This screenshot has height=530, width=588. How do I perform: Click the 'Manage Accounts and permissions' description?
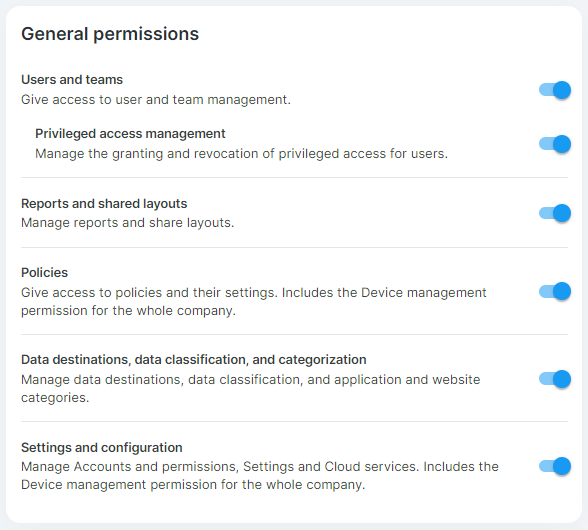coord(260,476)
